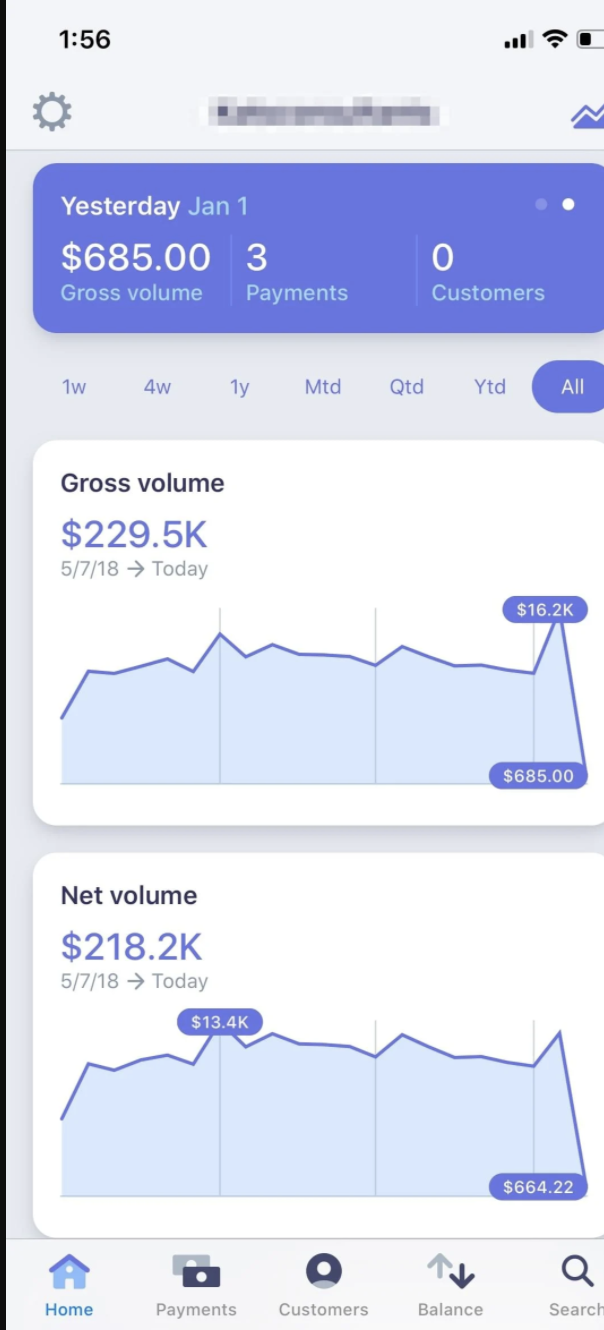Select the 1w time range

pos(74,387)
